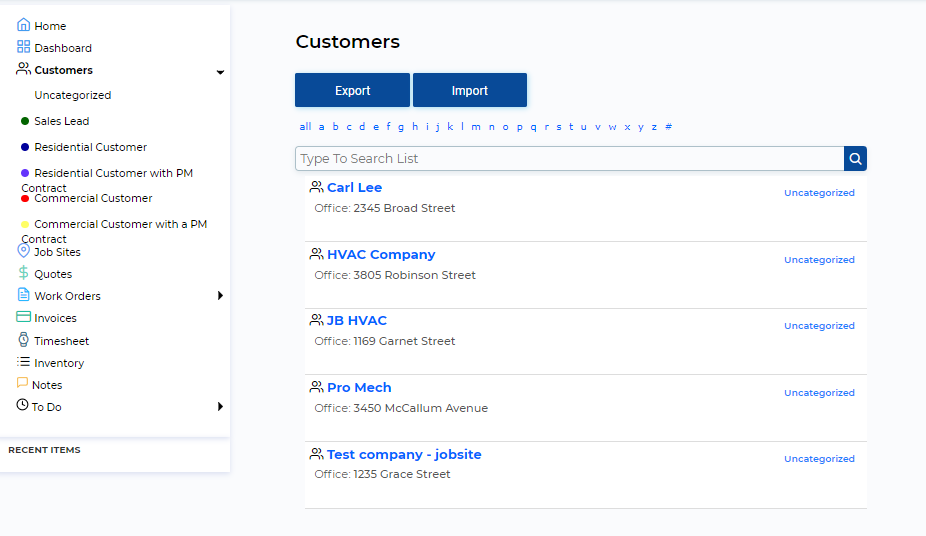Click the Notes speech bubble icon
The image size is (926, 536).
point(22,383)
